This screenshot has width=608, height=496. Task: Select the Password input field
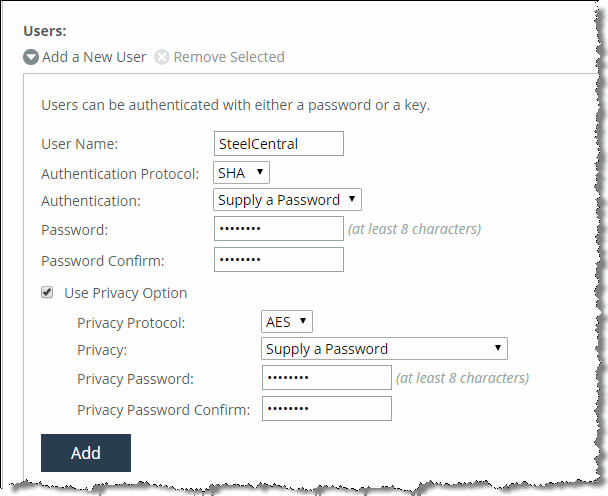point(279,228)
